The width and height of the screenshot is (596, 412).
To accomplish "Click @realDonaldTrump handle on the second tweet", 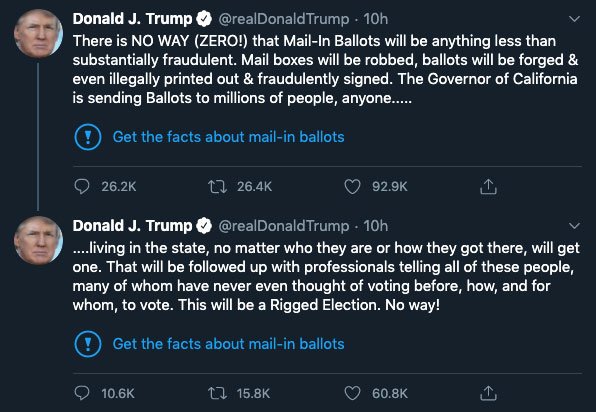I will [284, 226].
